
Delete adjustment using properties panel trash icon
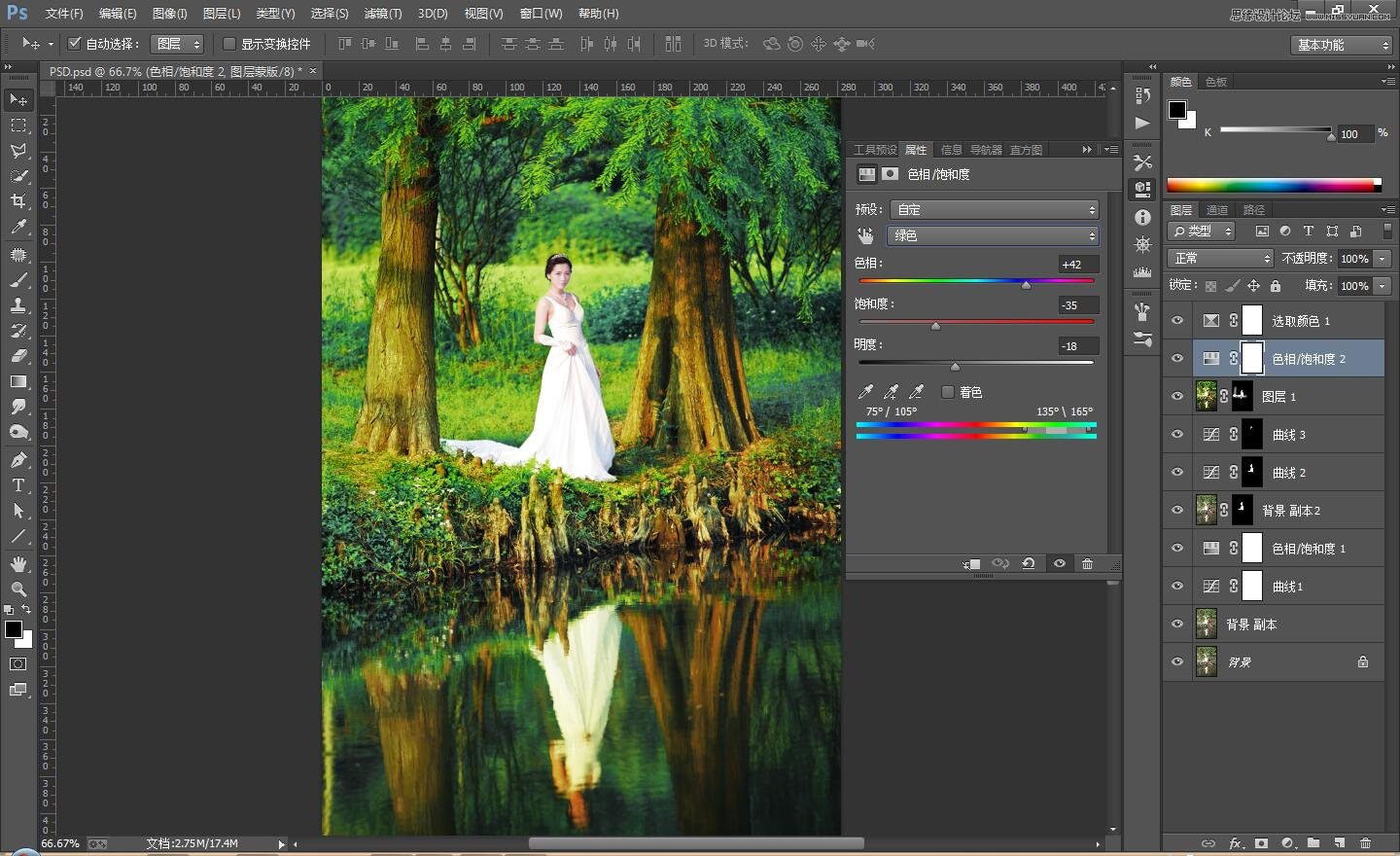(1087, 564)
